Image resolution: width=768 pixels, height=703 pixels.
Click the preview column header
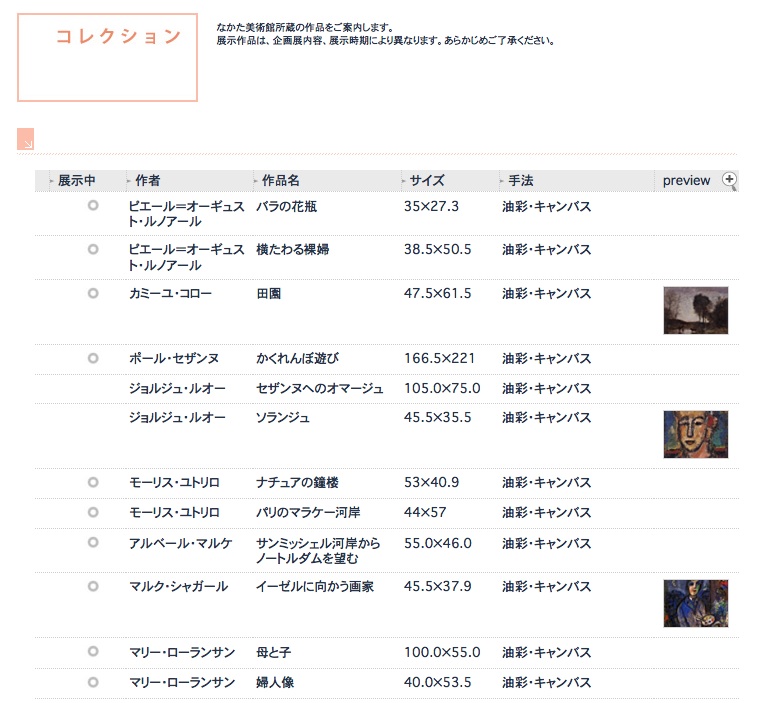tap(686, 180)
